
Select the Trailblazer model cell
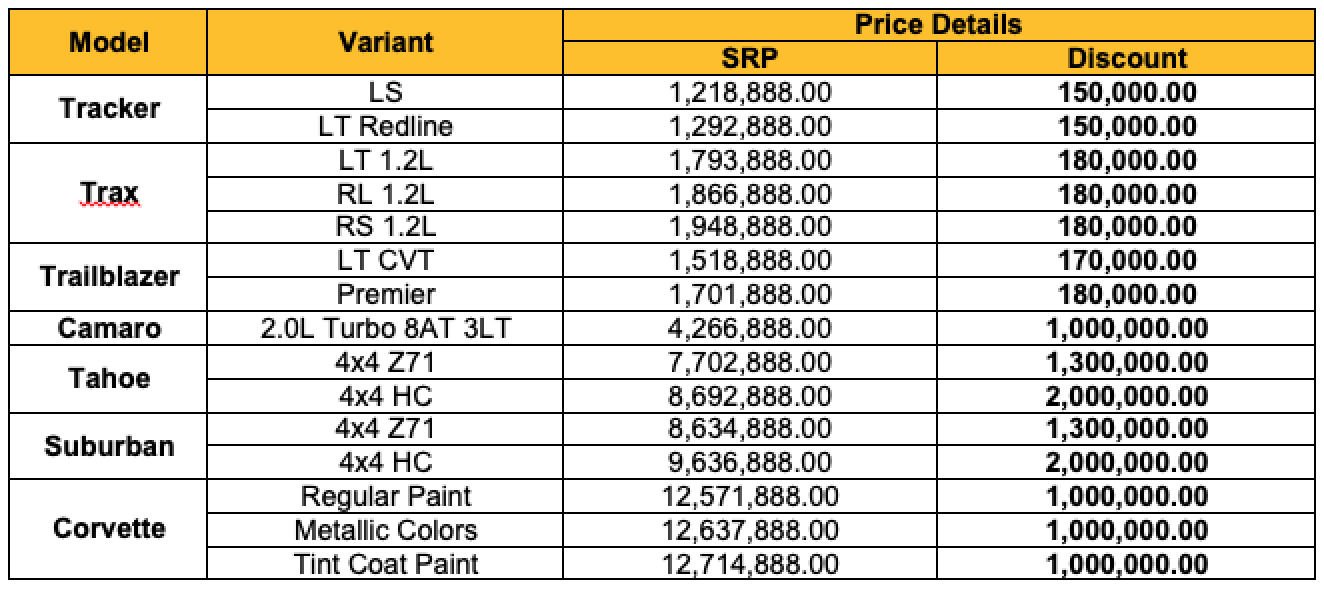(x=109, y=276)
